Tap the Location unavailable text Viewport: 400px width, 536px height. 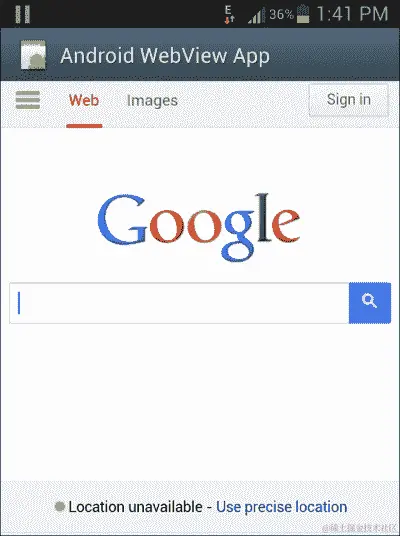pos(136,507)
